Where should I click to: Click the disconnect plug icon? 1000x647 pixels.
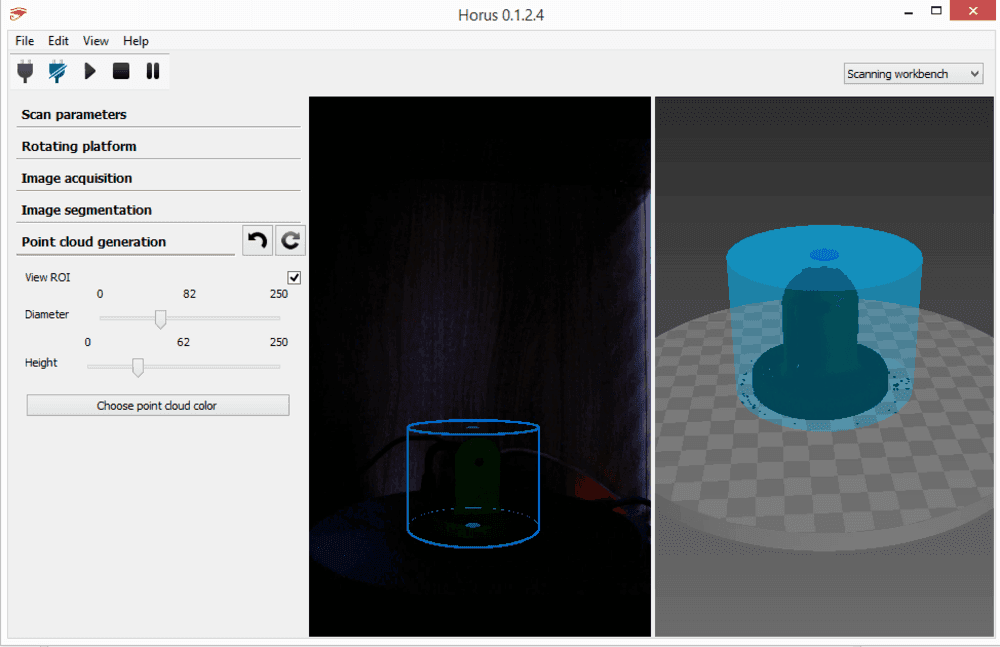[57, 71]
